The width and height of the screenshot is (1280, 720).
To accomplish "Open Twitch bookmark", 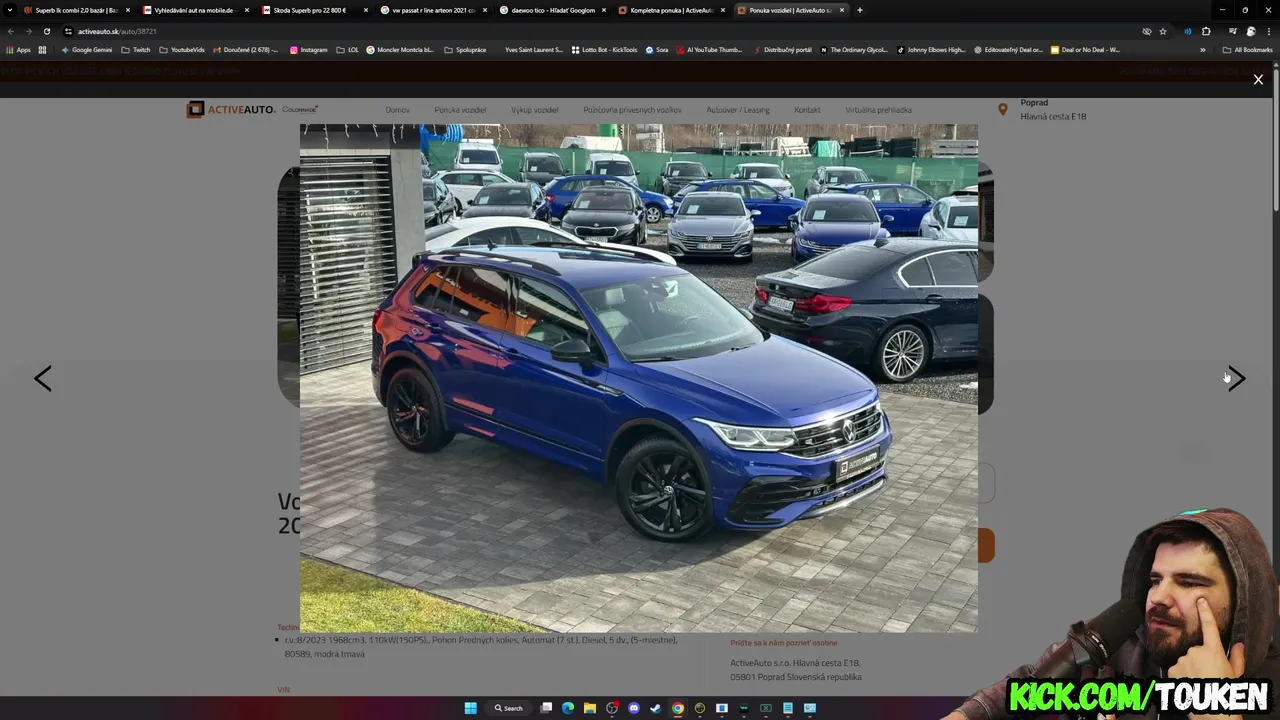I will point(135,50).
